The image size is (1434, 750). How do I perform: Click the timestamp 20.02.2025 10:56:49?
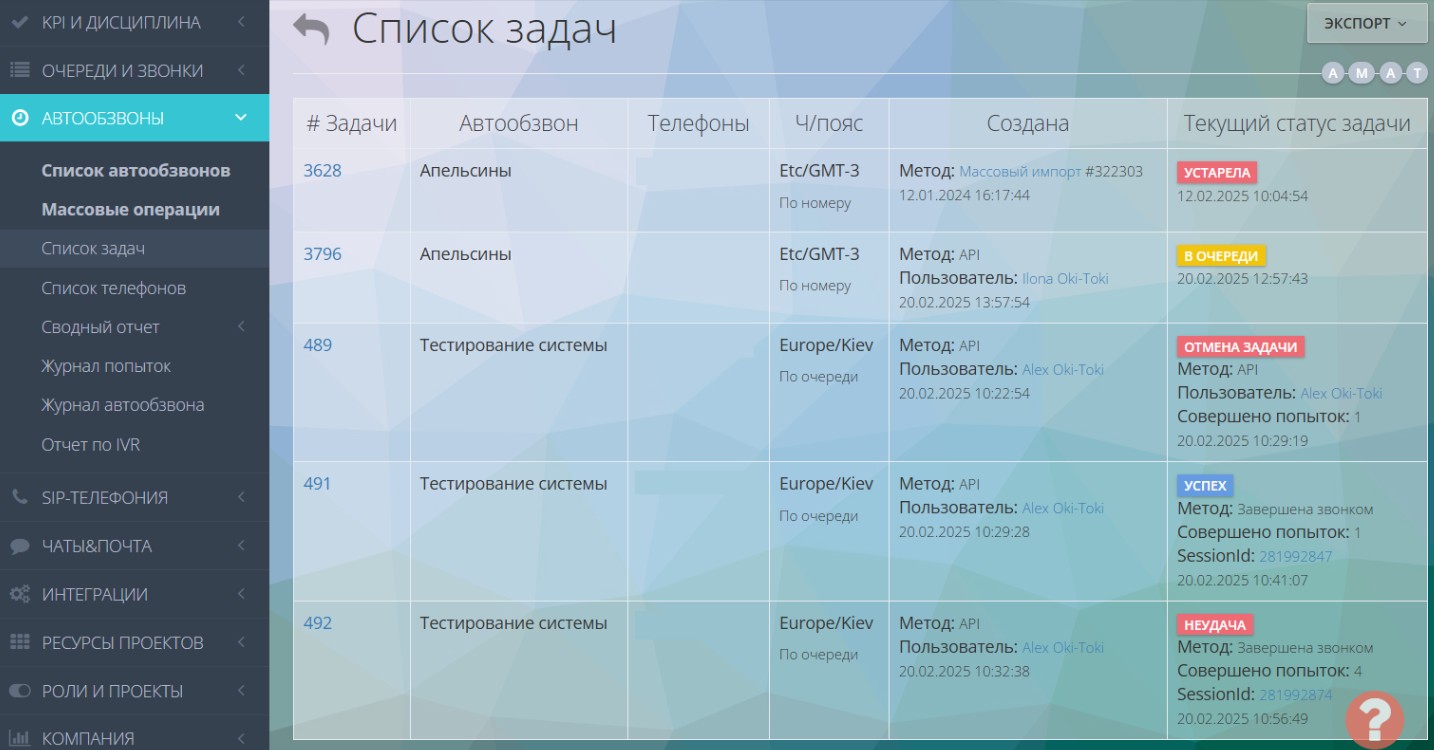(x=1242, y=718)
